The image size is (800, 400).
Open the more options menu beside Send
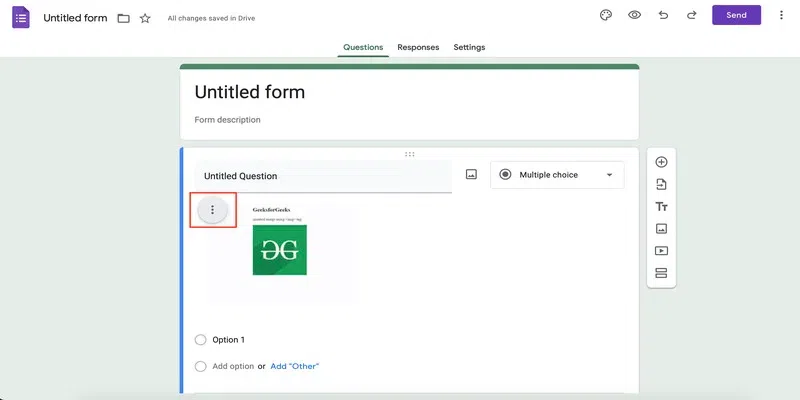[781, 15]
